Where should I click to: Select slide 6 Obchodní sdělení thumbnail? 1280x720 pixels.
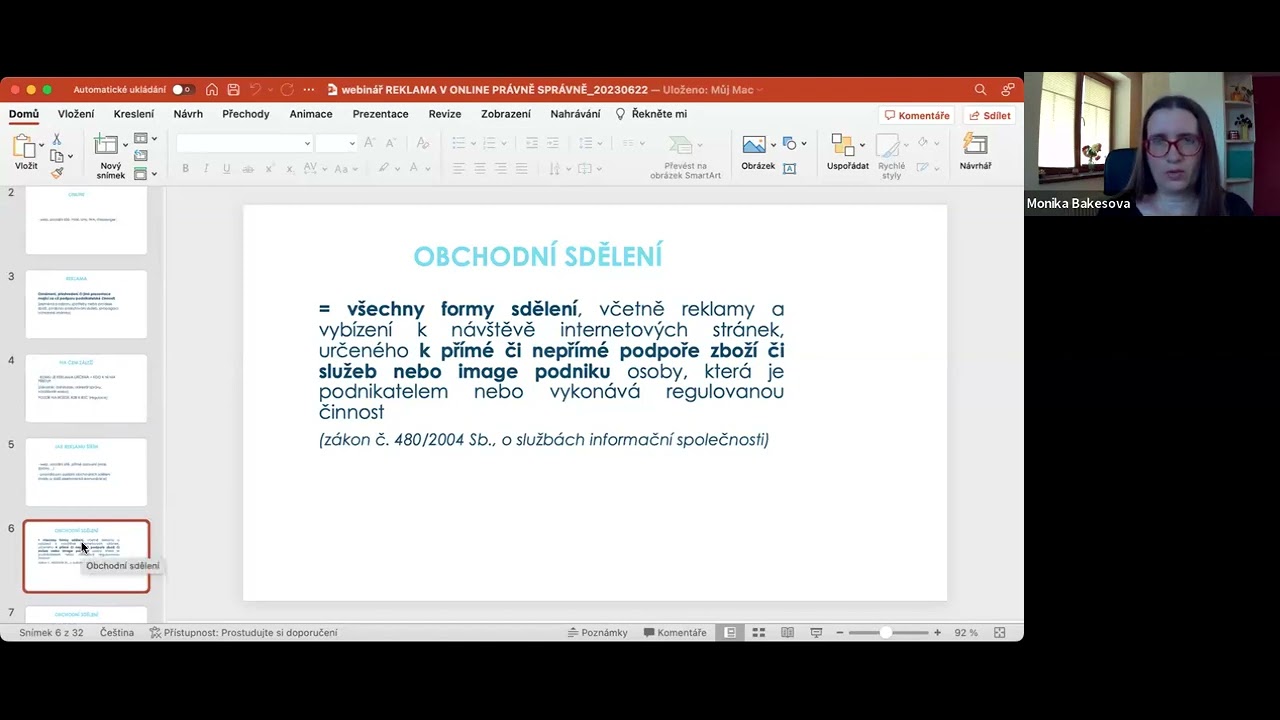[86, 556]
